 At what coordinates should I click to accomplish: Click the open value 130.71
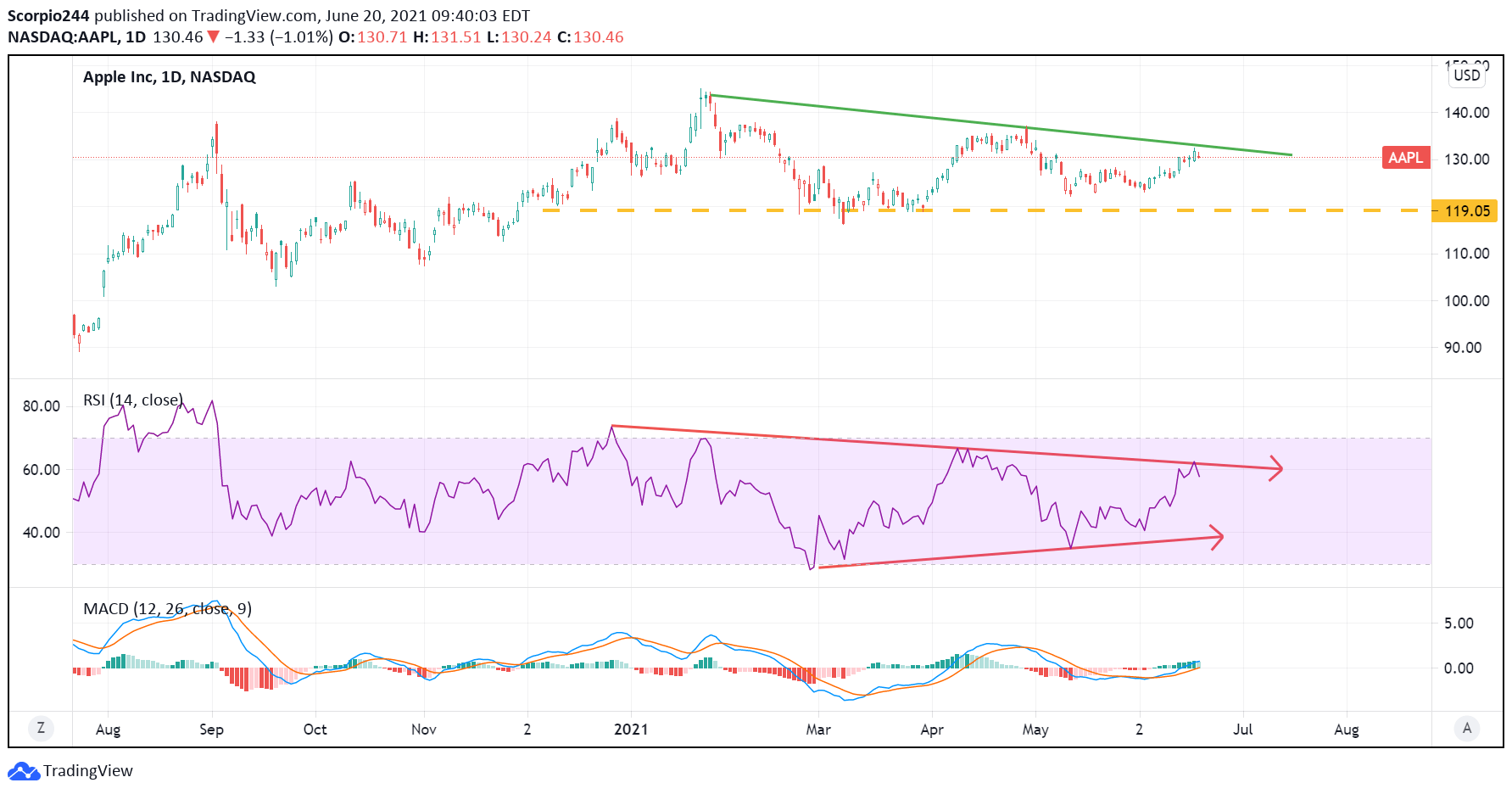(382, 37)
